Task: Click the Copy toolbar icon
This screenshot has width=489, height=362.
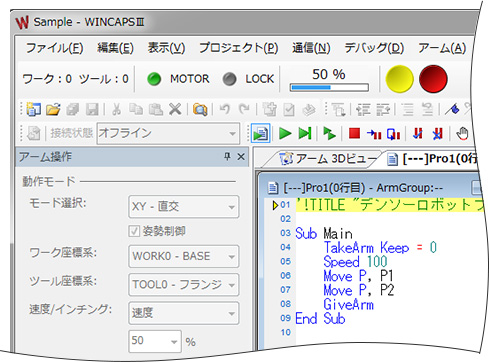Action: (136, 109)
